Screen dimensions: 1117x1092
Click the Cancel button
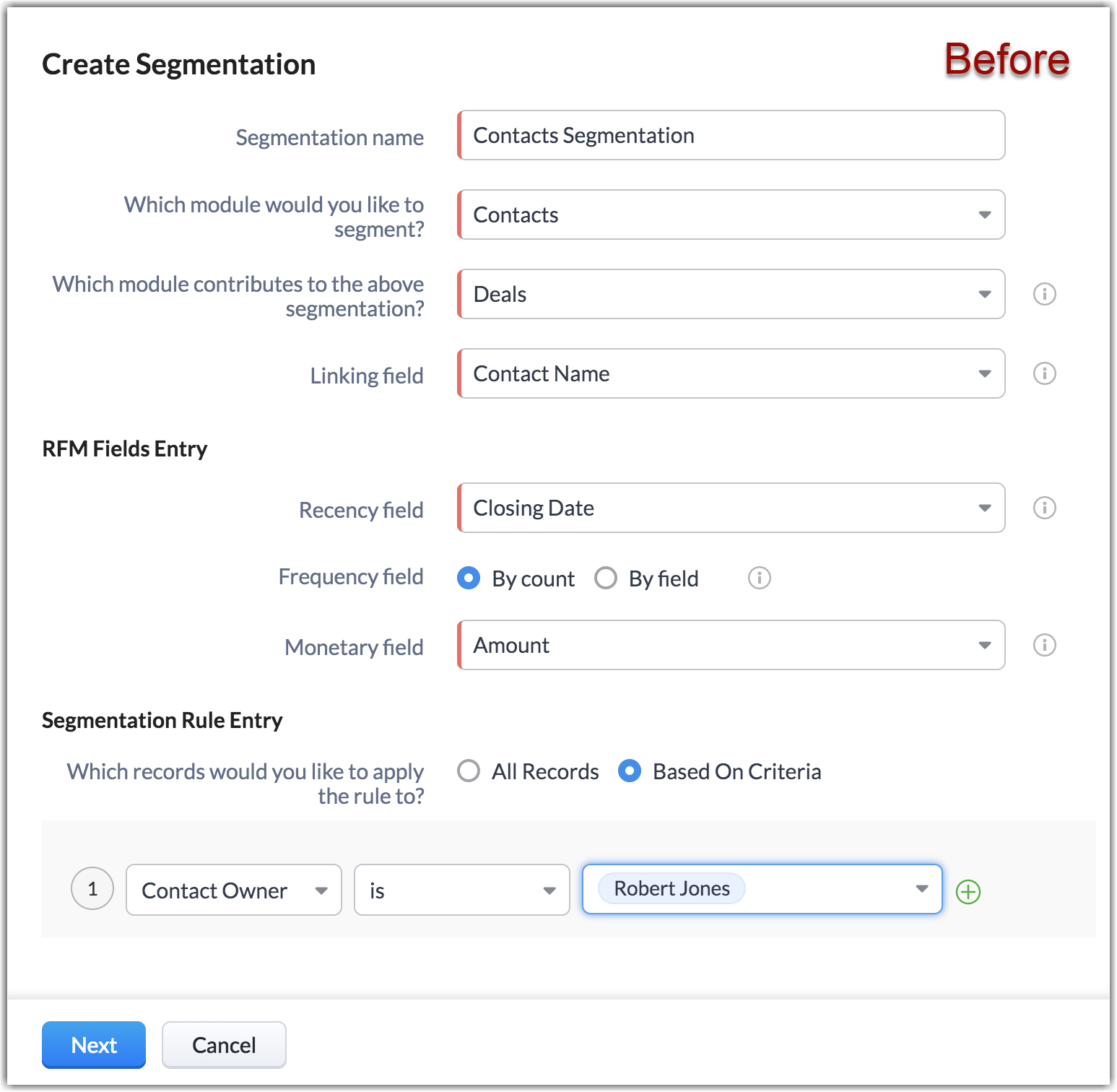[224, 1044]
